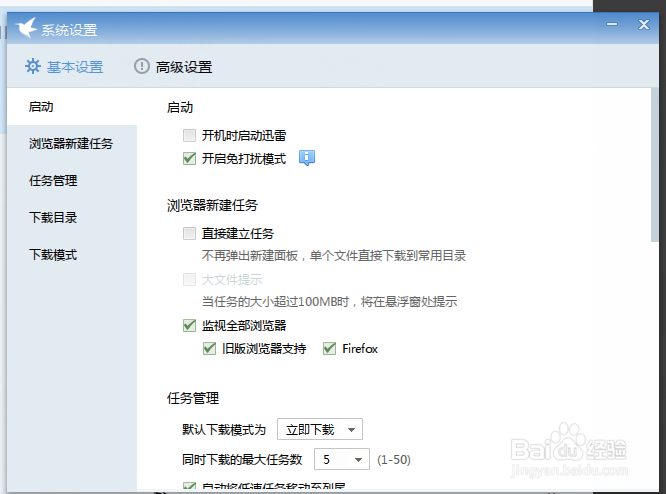
Task: Click the 默认下载模式为 label
Action: 224,429
